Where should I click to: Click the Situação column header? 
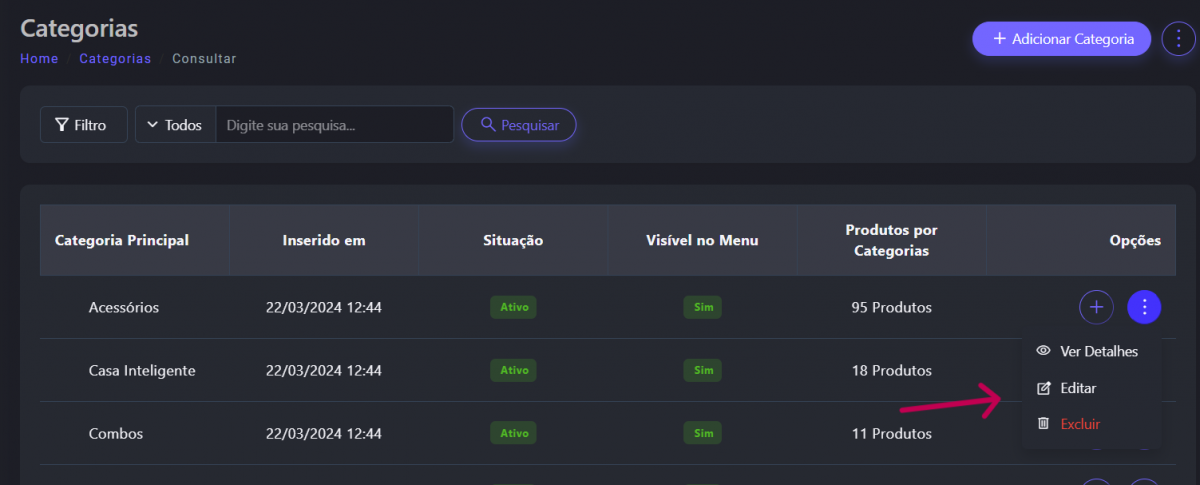pos(513,240)
